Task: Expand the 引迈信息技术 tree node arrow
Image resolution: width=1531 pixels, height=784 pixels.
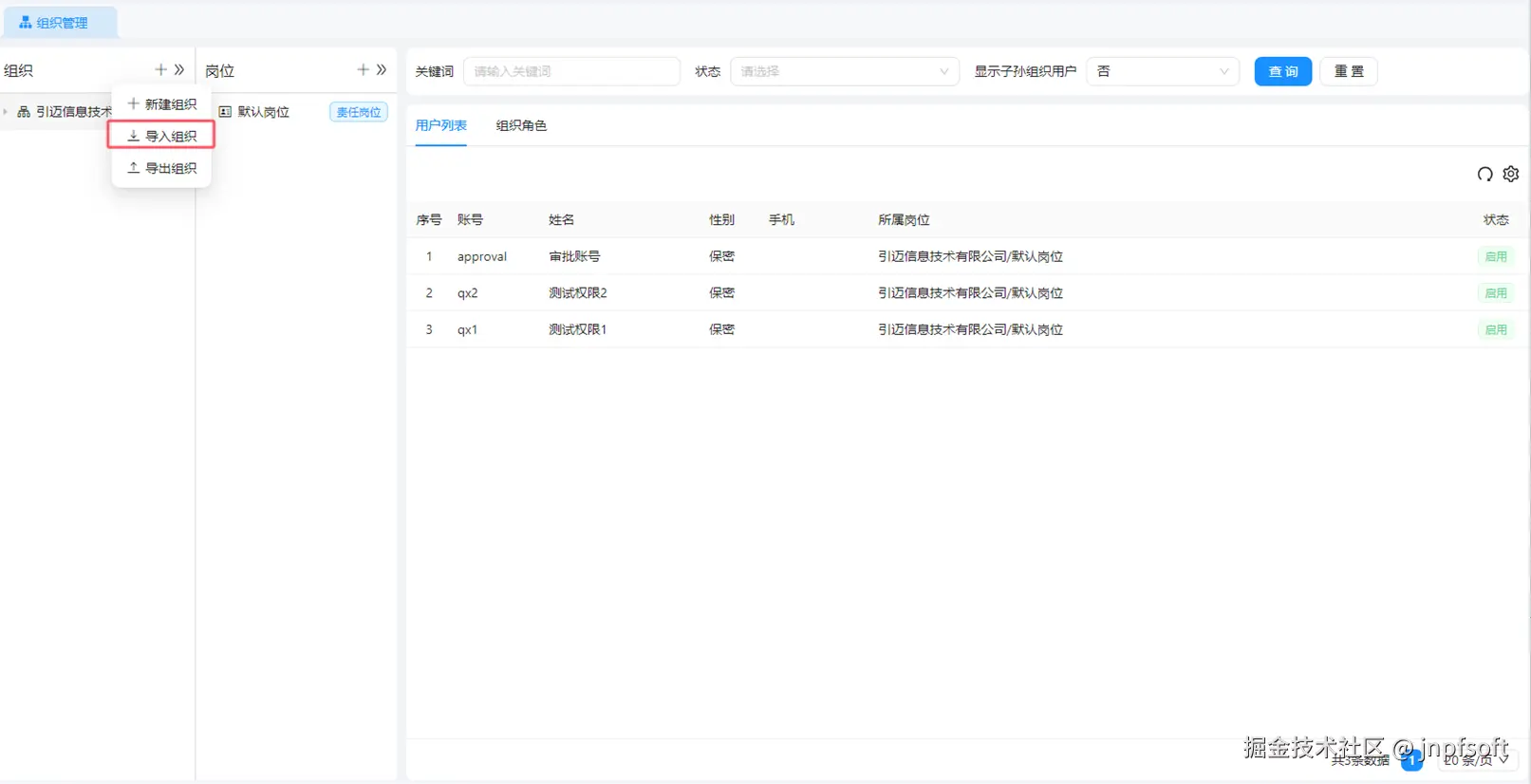Action: click(6, 112)
